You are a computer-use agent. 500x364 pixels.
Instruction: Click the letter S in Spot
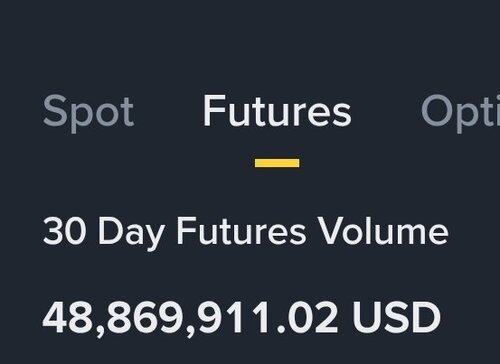(55, 111)
